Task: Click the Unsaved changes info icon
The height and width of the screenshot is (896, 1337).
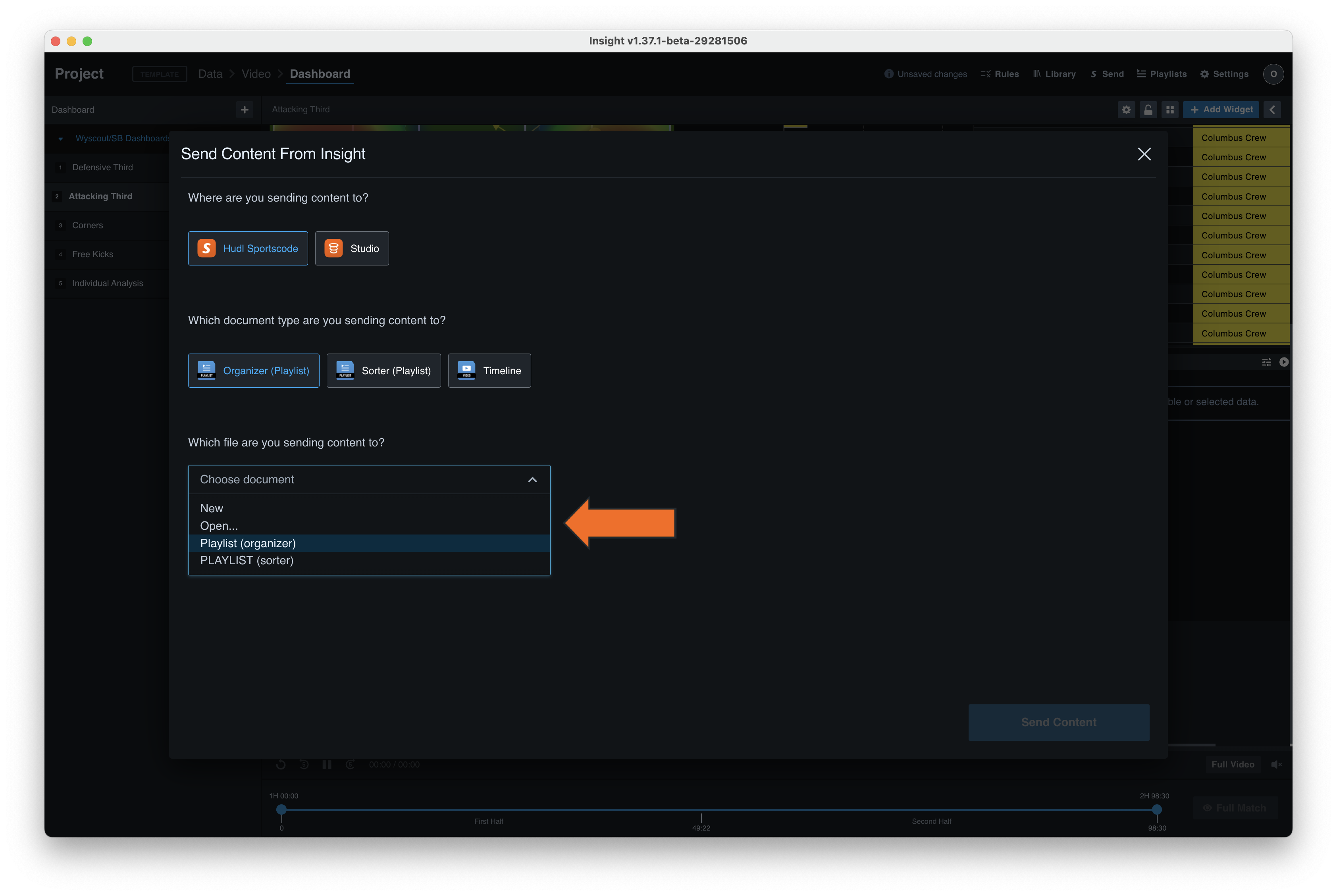Action: pos(888,74)
